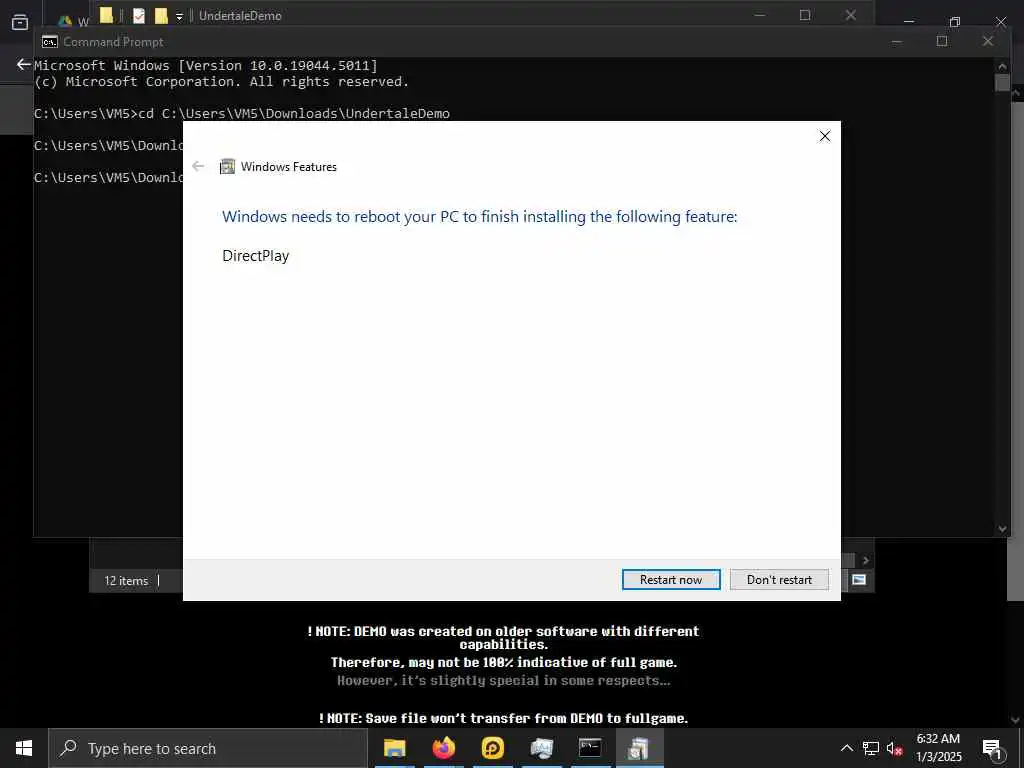Open network status tray icon
The height and width of the screenshot is (768, 1024).
click(x=871, y=748)
